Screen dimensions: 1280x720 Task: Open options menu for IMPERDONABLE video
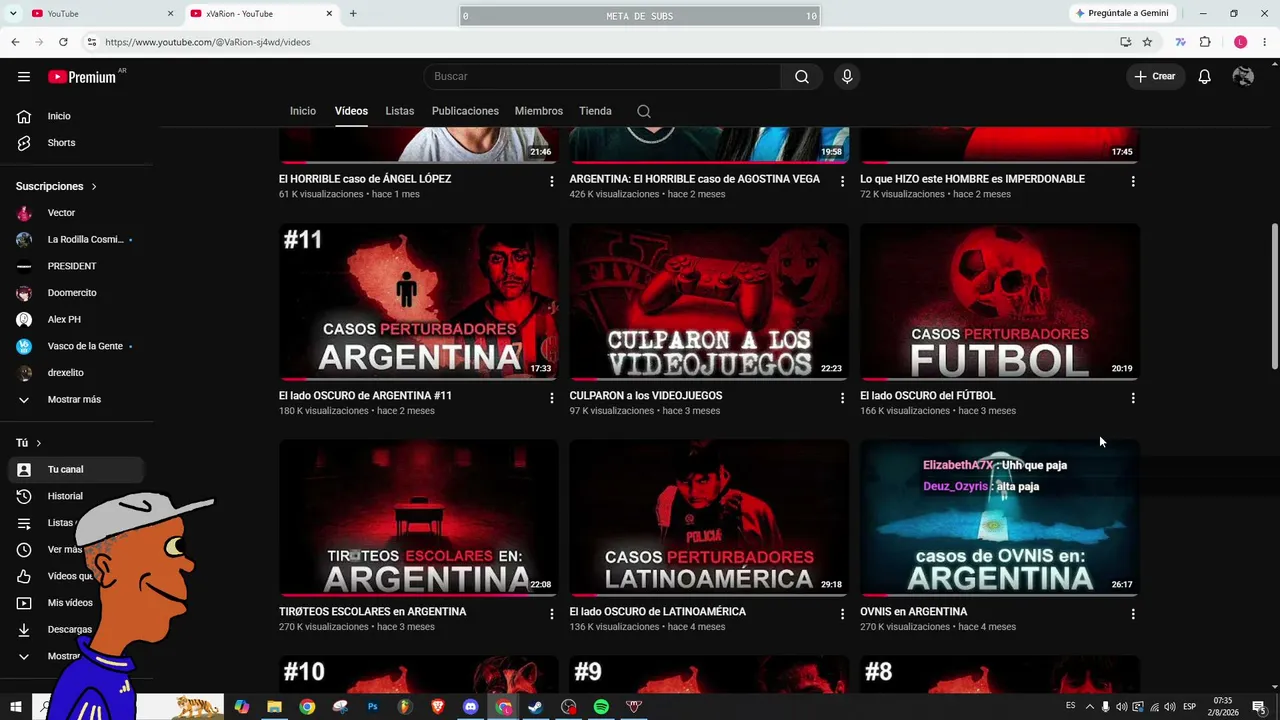tap(1133, 181)
